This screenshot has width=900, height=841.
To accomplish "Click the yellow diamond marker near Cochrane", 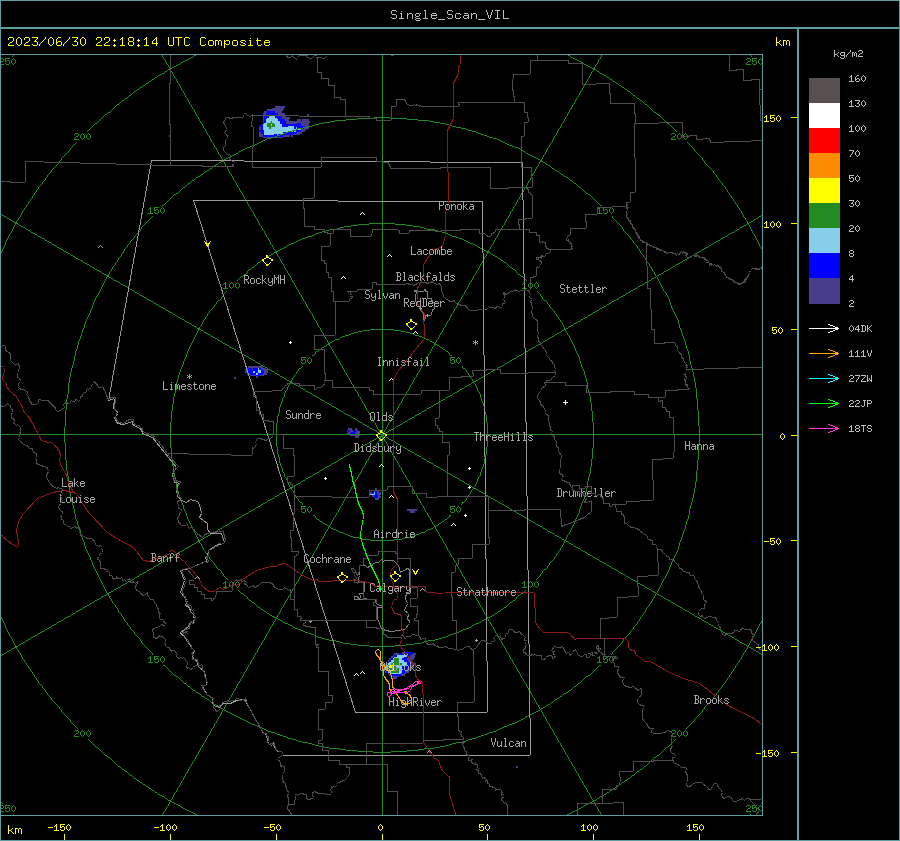I will tap(342, 578).
